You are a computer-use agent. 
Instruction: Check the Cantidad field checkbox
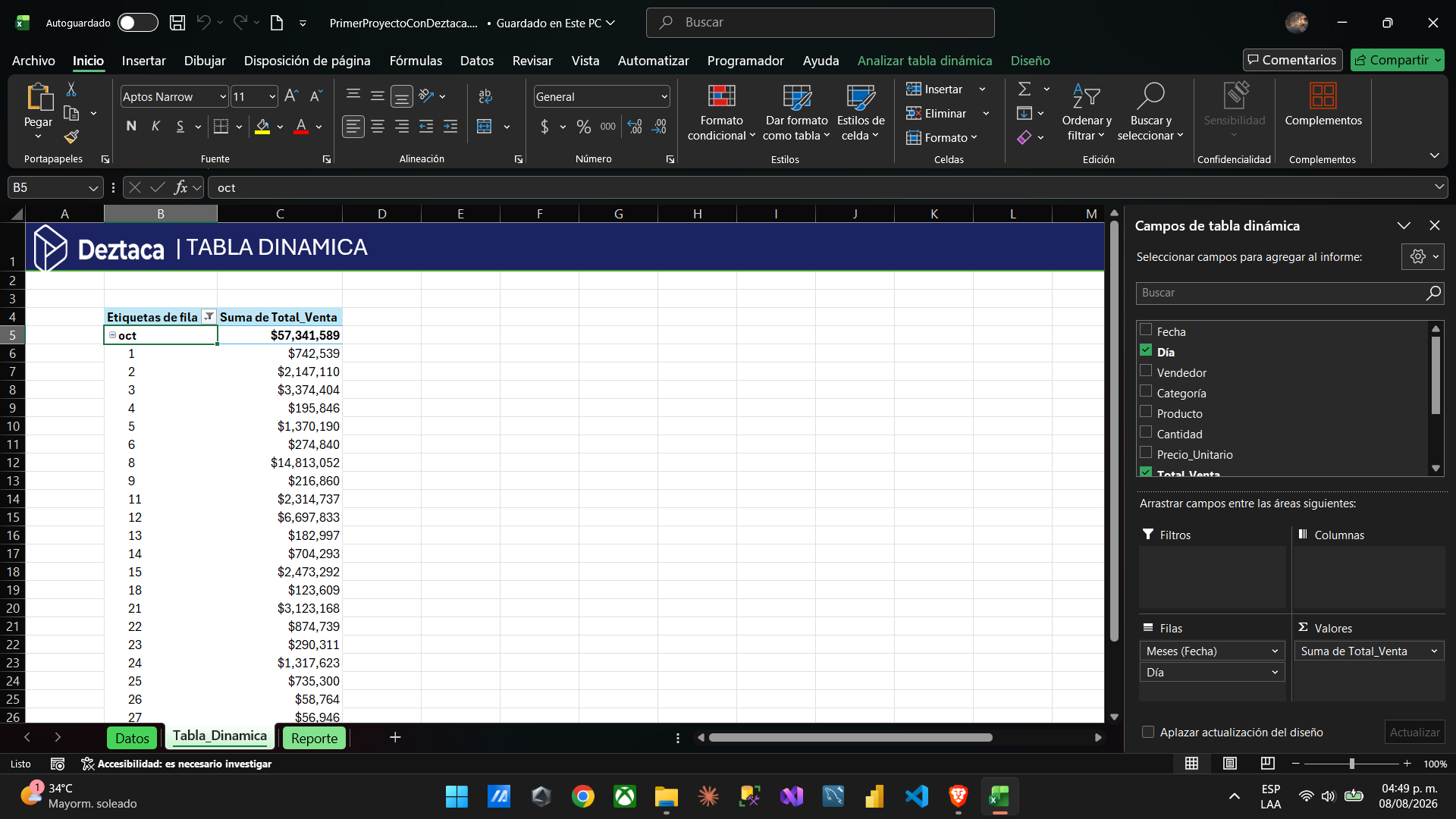[x=1146, y=432]
